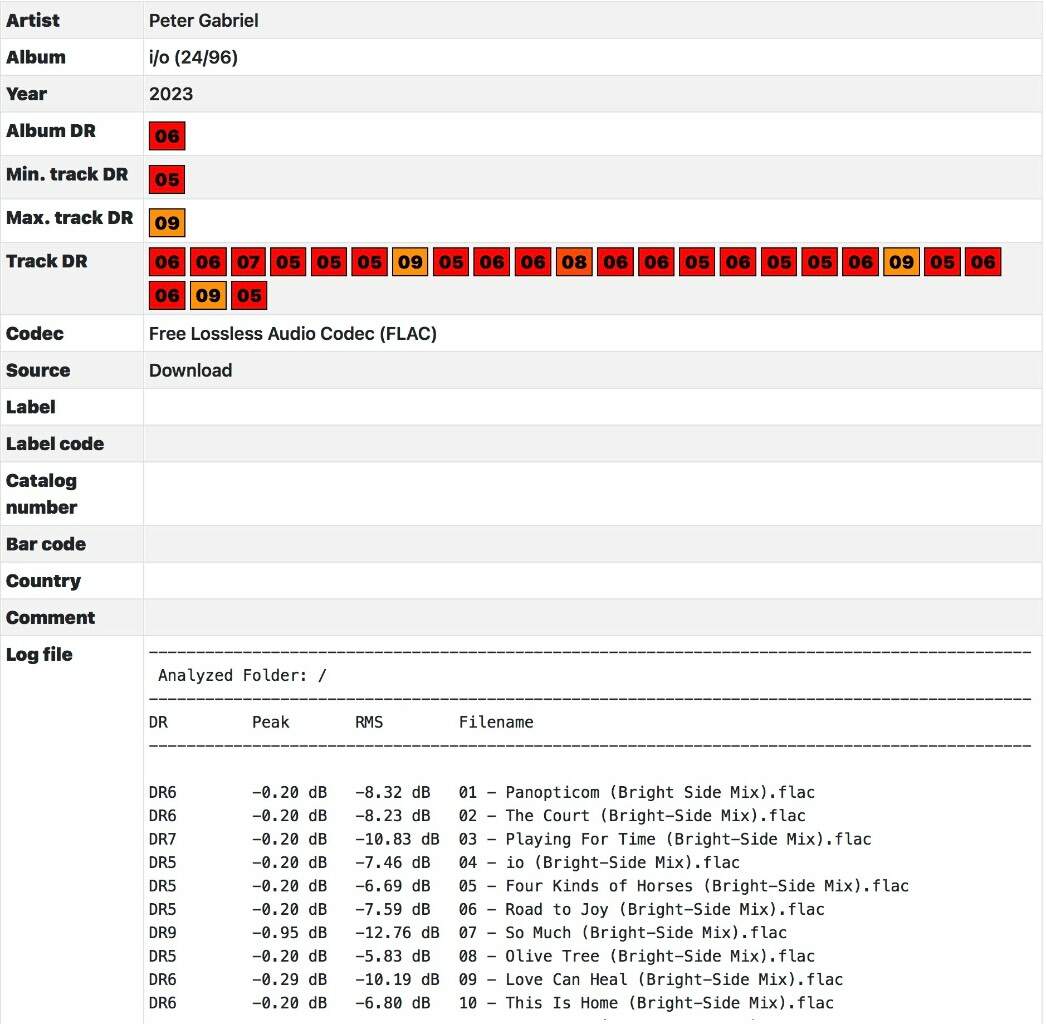Click the -6.69 dB RMS value
The width and height of the screenshot is (1046, 1024).
[x=392, y=886]
